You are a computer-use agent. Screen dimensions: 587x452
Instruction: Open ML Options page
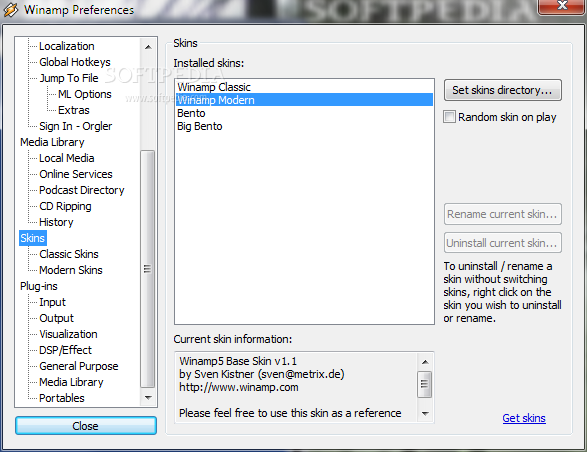[85, 94]
